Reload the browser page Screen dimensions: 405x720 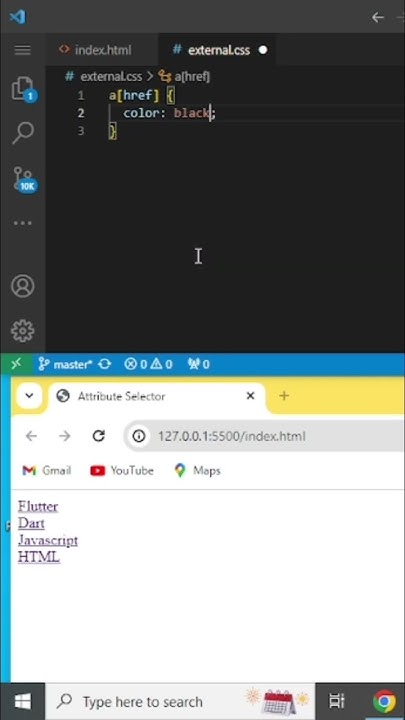(x=99, y=436)
